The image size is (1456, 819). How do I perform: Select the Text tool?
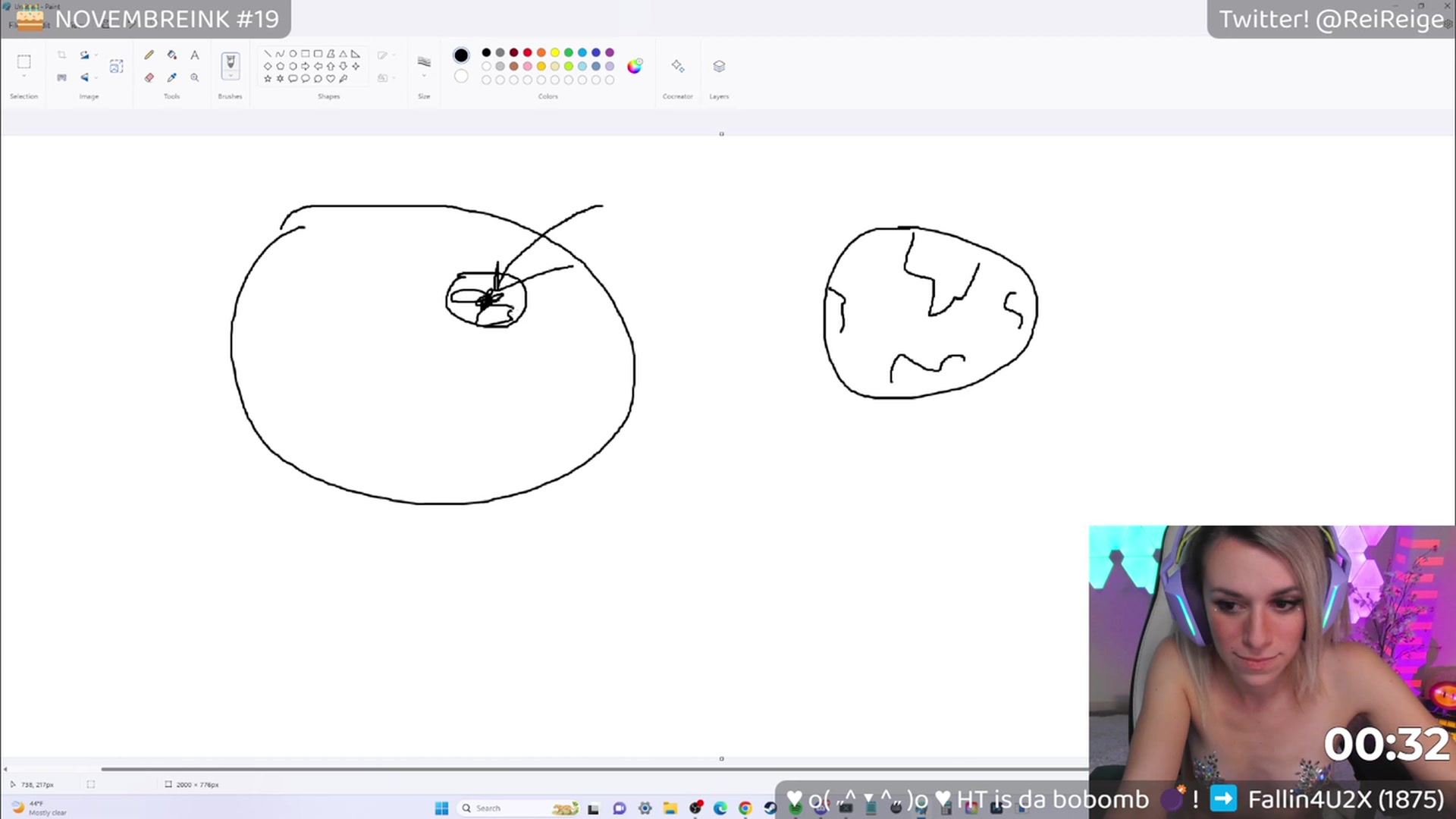coord(195,55)
